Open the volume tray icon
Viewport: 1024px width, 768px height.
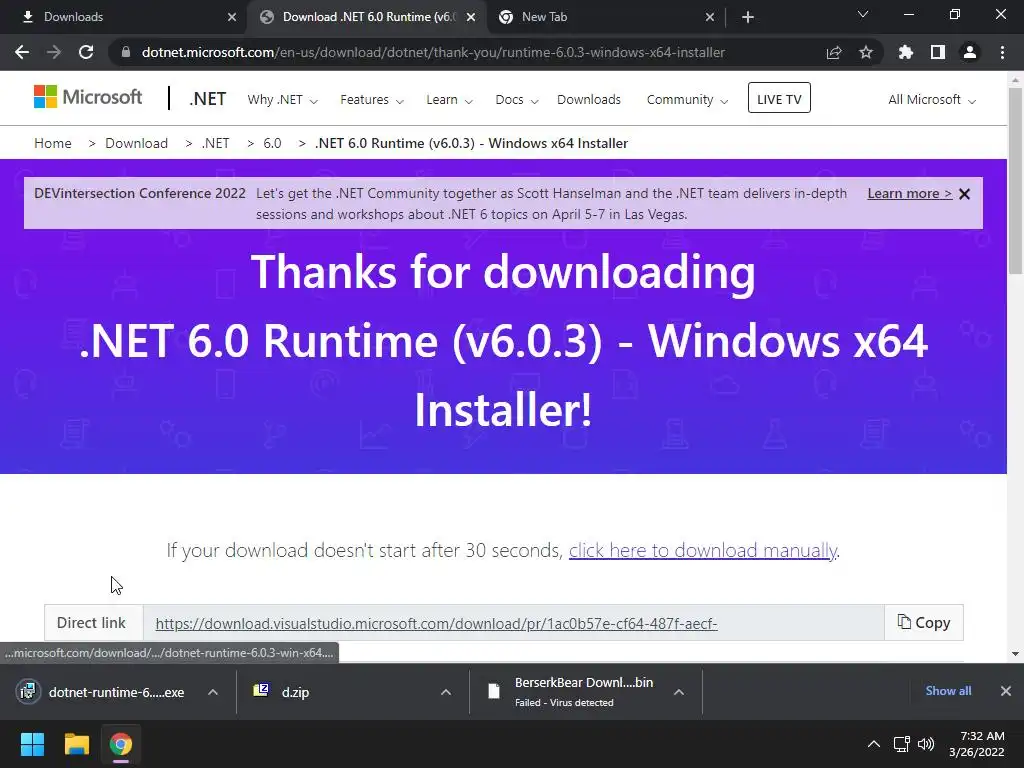[926, 744]
